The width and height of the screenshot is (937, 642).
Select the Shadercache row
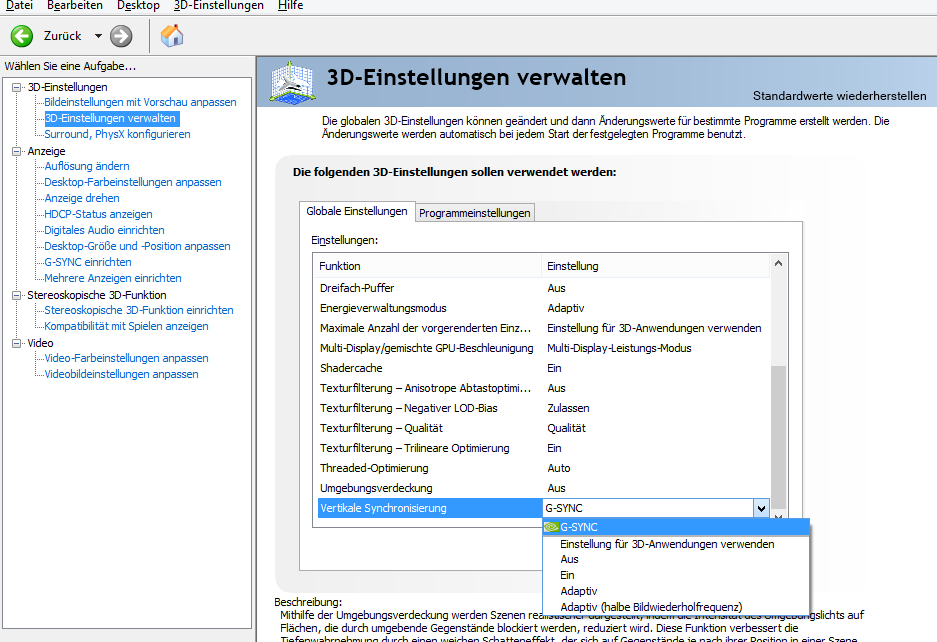tap(543, 368)
